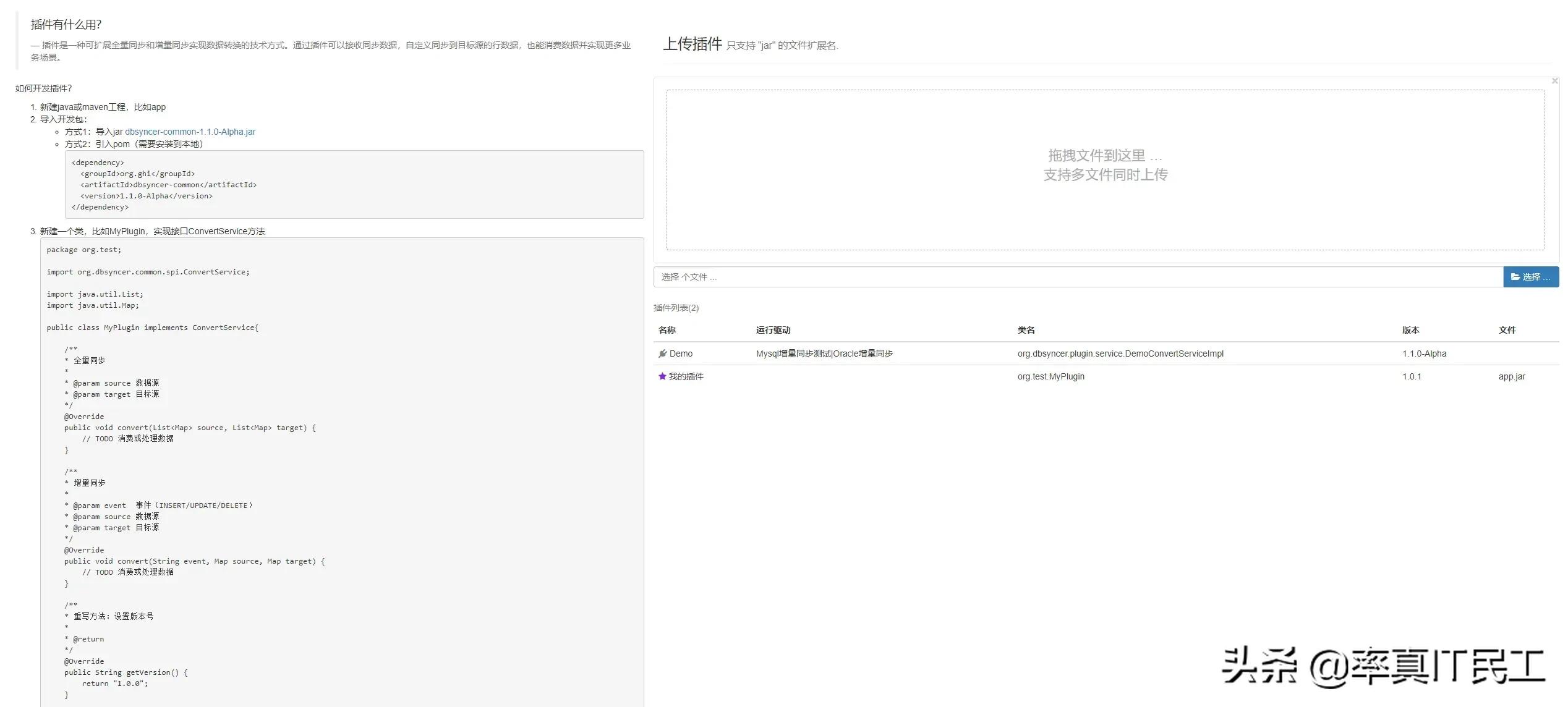Click the 类名 column header
The image size is (1568, 707).
pyautogui.click(x=1026, y=330)
